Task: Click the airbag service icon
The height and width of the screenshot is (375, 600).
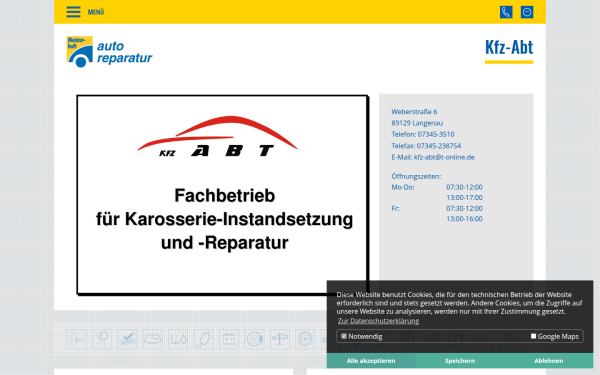Action: [x=102, y=339]
